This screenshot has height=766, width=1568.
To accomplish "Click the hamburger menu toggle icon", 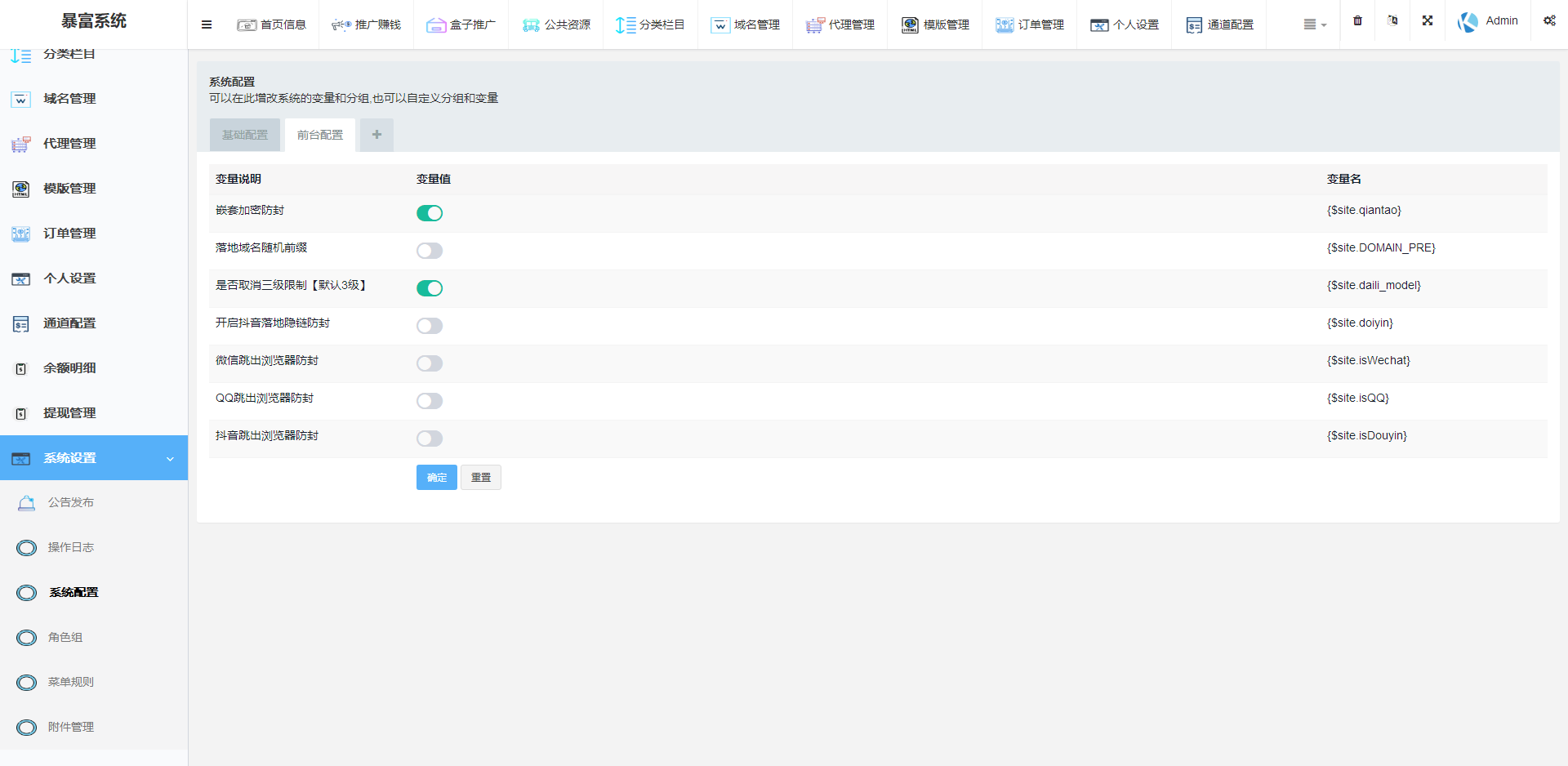I will 207,24.
